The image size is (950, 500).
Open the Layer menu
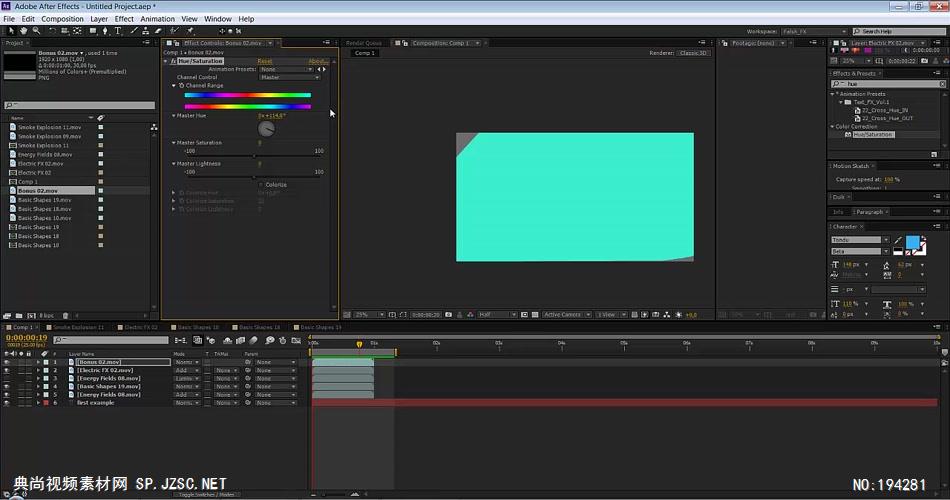99,19
